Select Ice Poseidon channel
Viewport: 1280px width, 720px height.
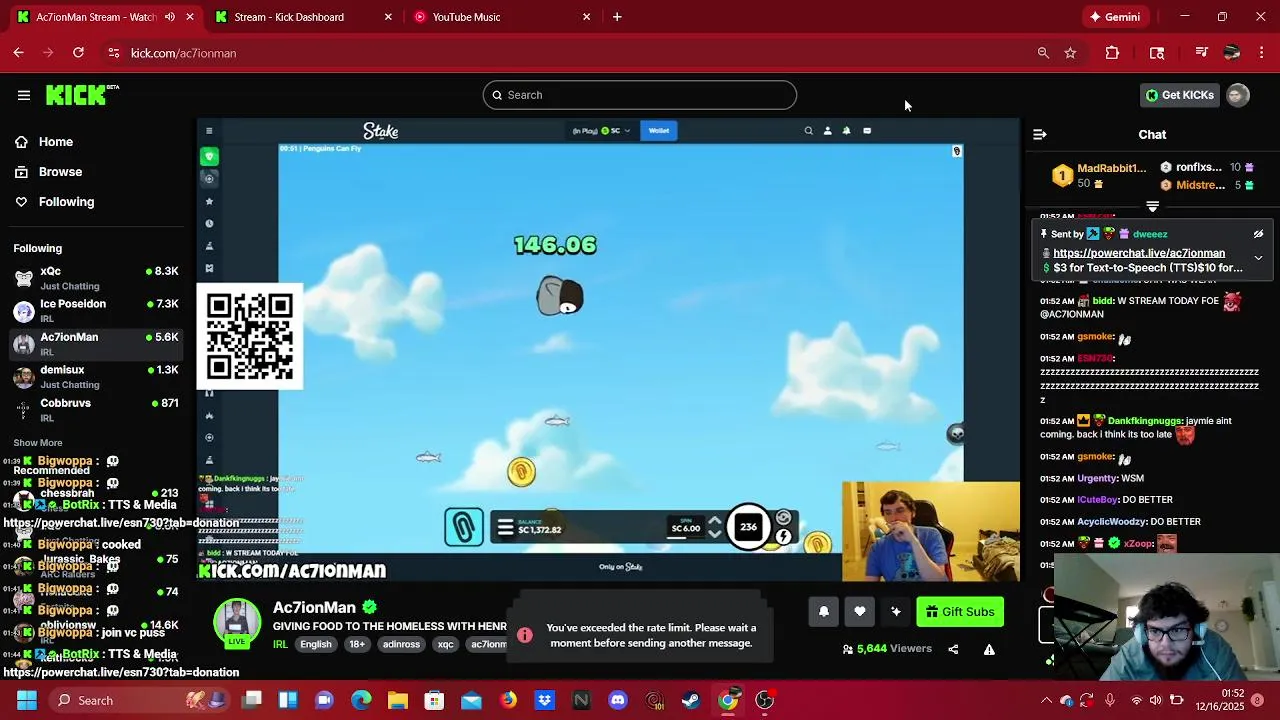(95, 311)
